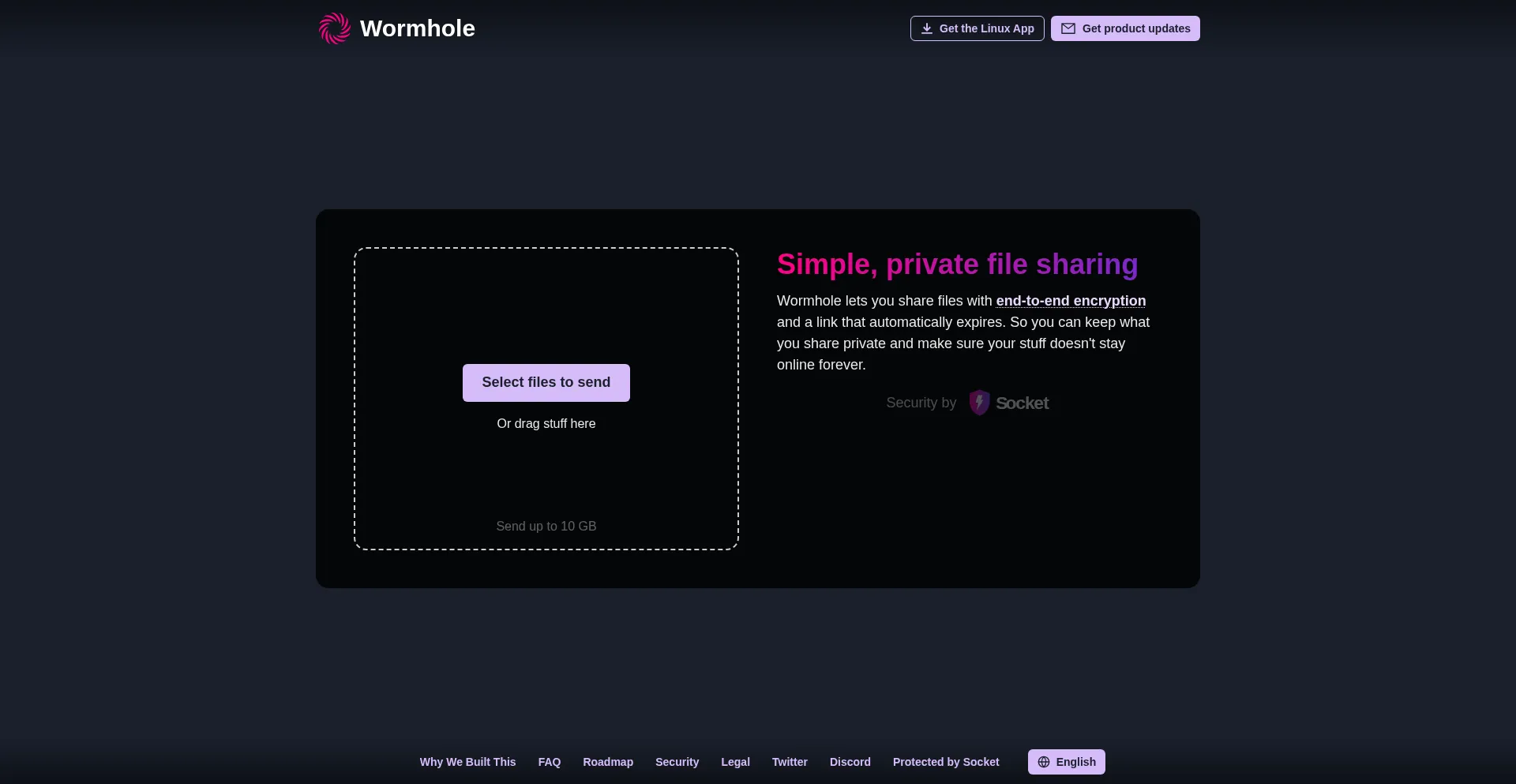Open the Roadmap footer link

(x=608, y=762)
